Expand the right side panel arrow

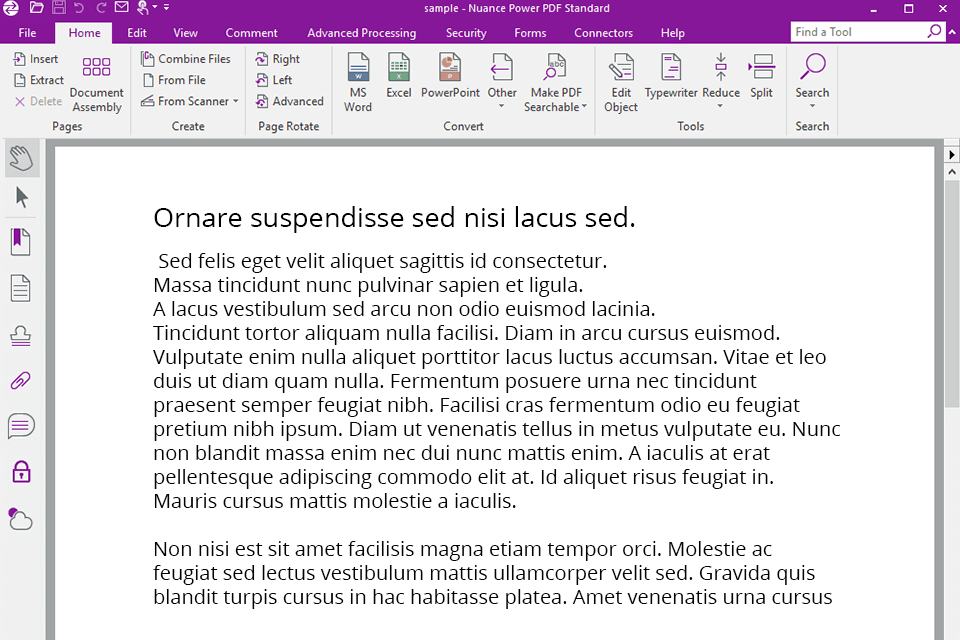951,154
